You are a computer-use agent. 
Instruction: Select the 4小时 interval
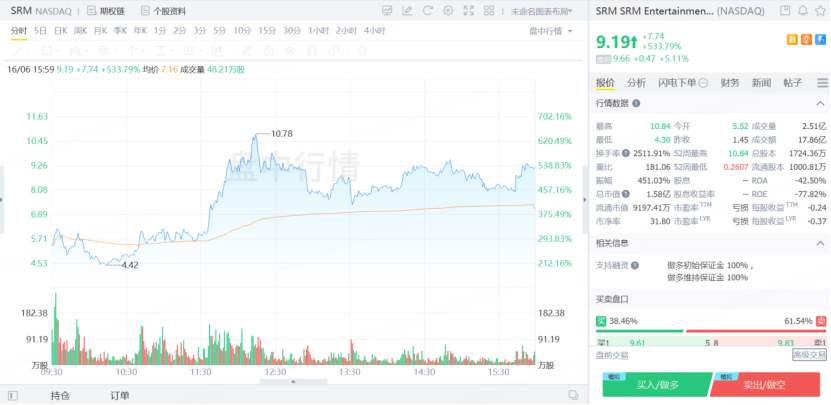coord(374,31)
